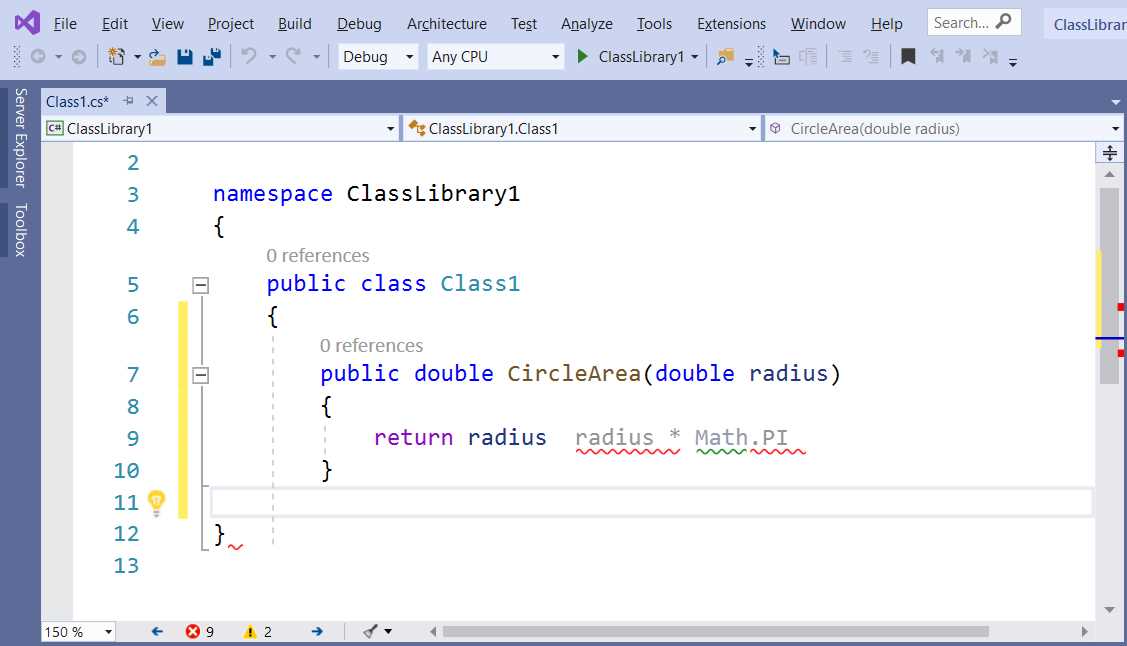Save Class1.cs with the Save icon

[185, 57]
